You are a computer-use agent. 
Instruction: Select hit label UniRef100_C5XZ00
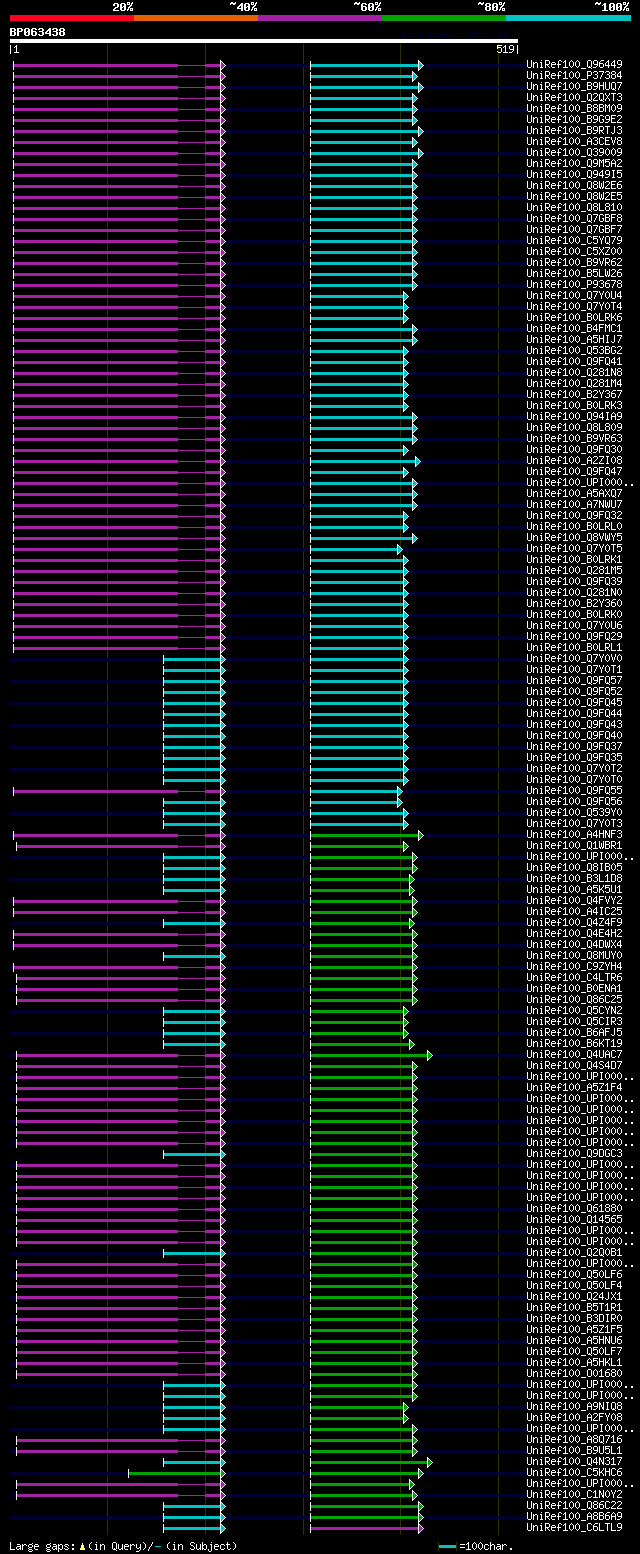tap(574, 252)
